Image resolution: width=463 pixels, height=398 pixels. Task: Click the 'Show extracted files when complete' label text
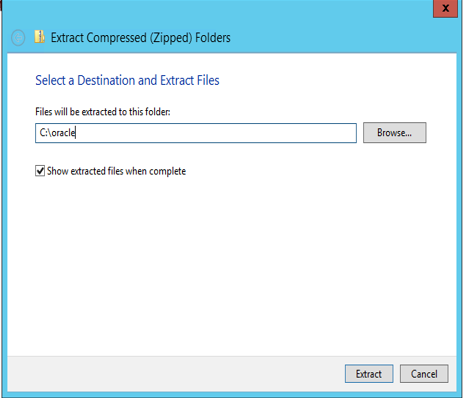click(116, 171)
